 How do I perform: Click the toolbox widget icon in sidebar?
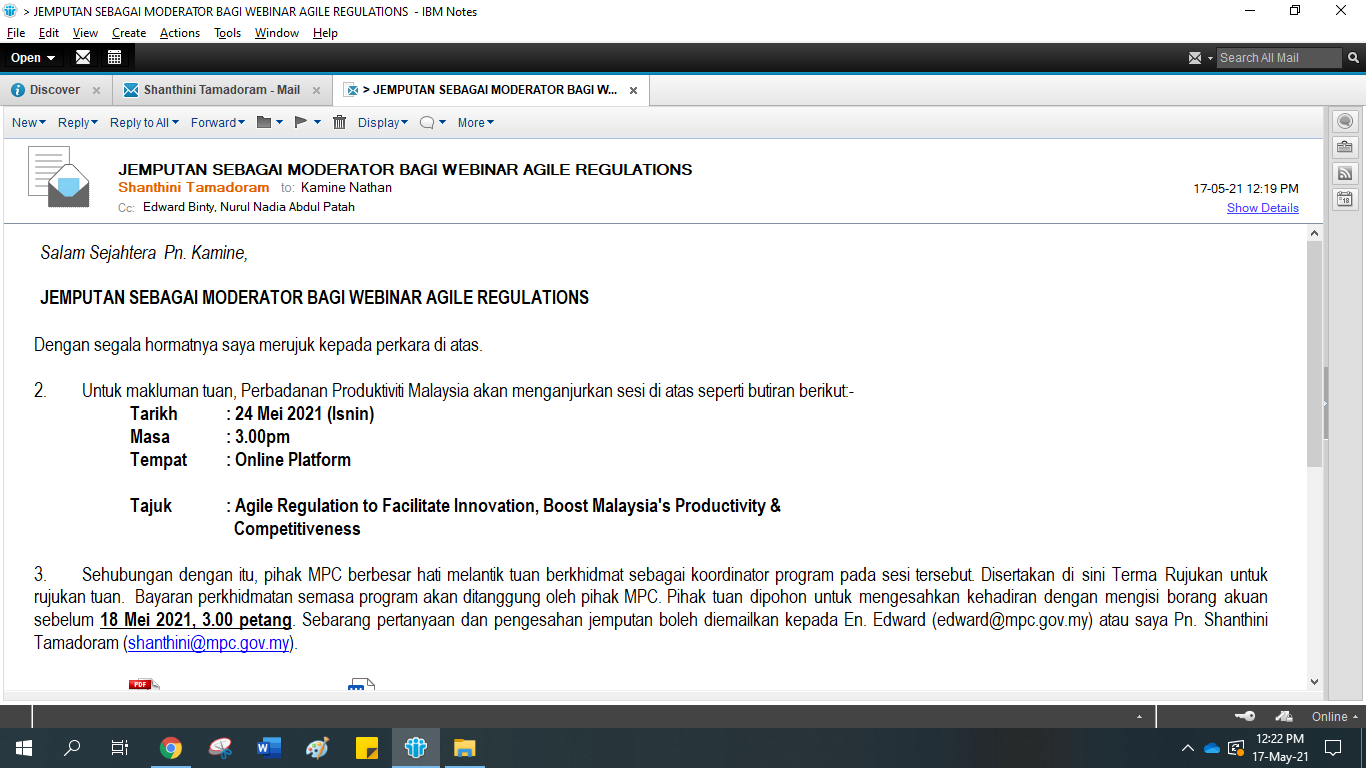point(1345,147)
